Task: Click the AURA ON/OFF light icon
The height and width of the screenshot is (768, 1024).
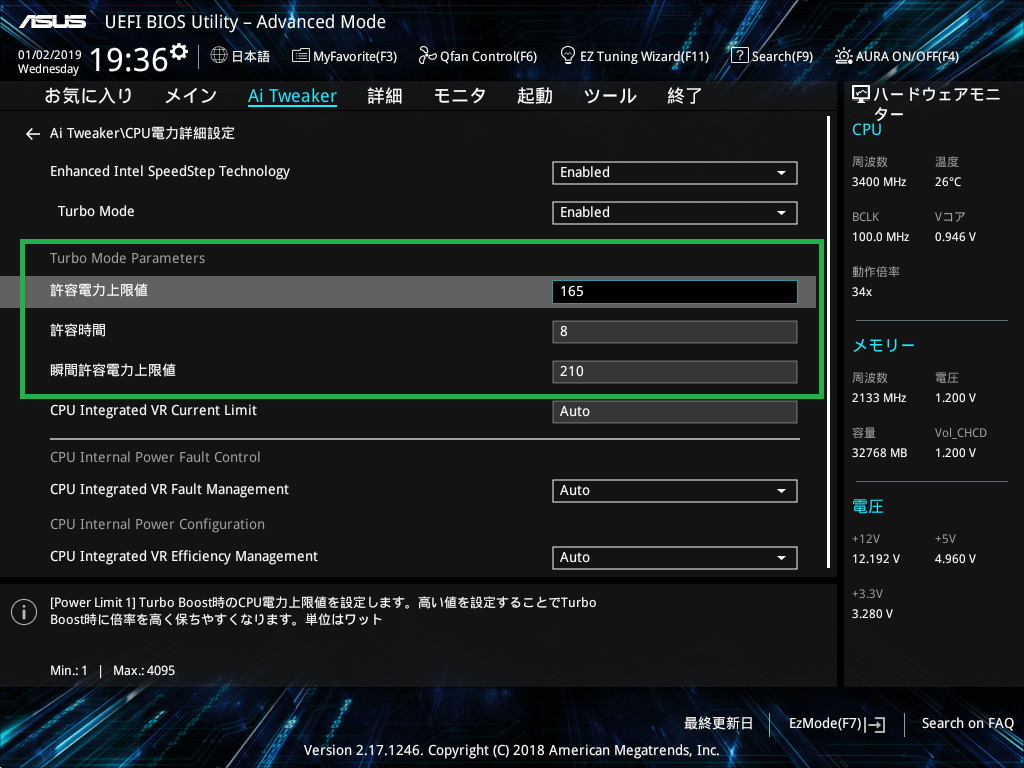Action: (x=843, y=56)
